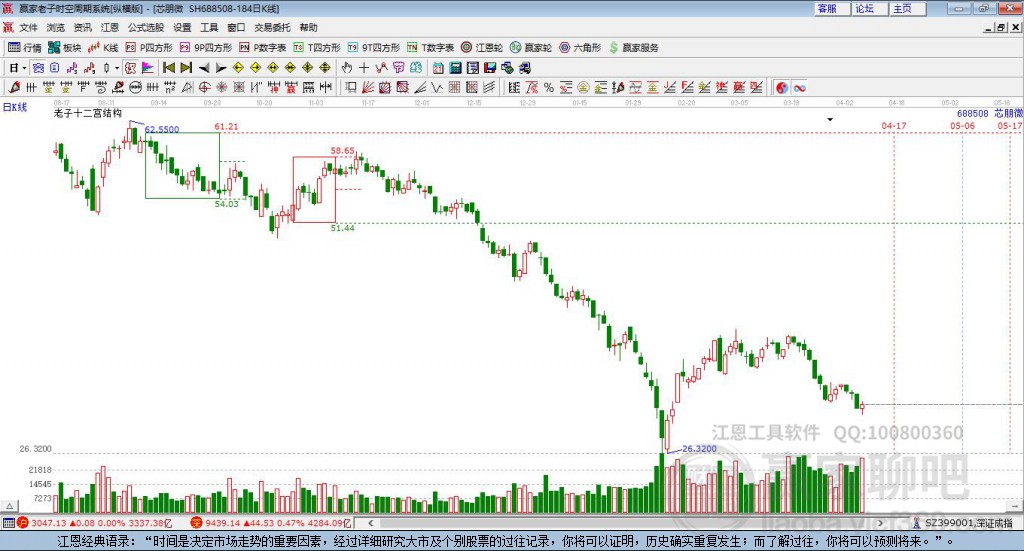The image size is (1024, 551).
Task: Open the calendar icon in toolbar
Action: point(438,68)
